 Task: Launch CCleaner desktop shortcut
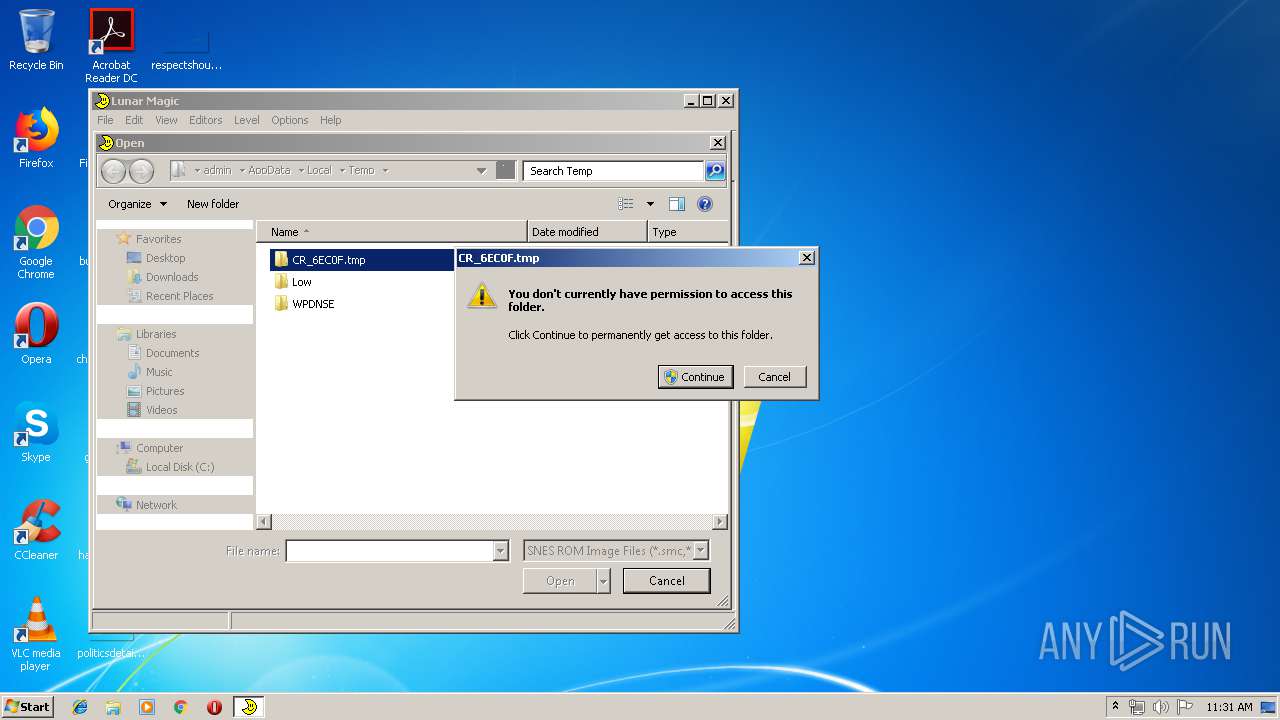[36, 530]
